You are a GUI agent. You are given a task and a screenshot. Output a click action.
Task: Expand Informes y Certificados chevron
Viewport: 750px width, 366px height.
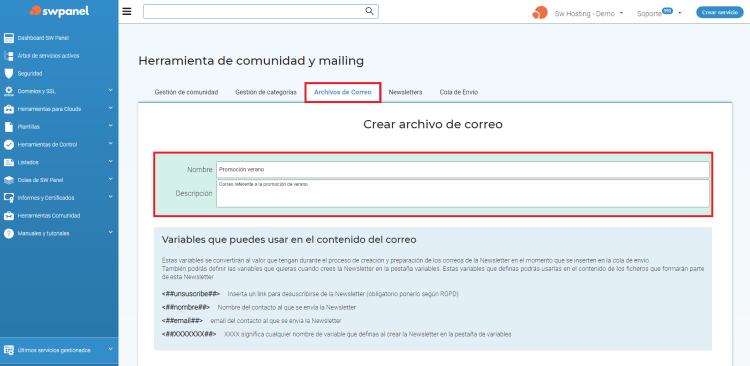110,197
